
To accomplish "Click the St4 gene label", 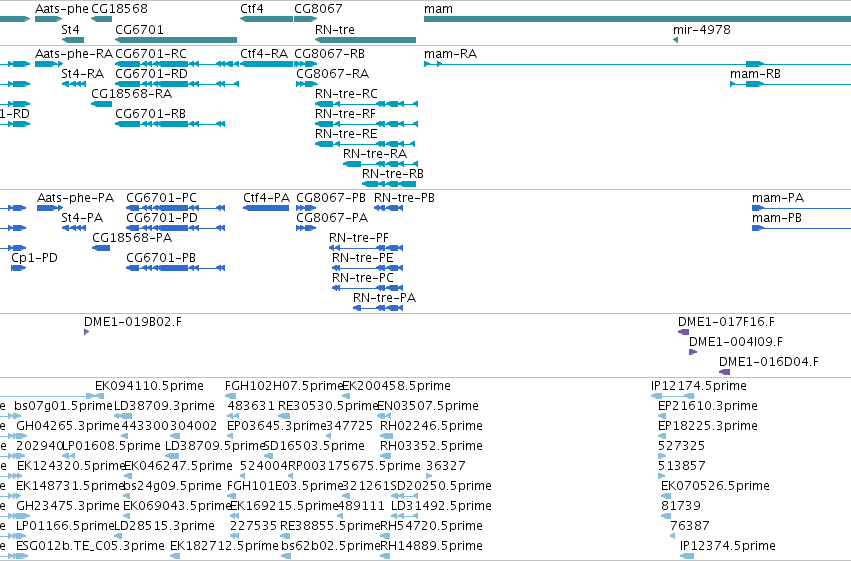I will (x=70, y=30).
